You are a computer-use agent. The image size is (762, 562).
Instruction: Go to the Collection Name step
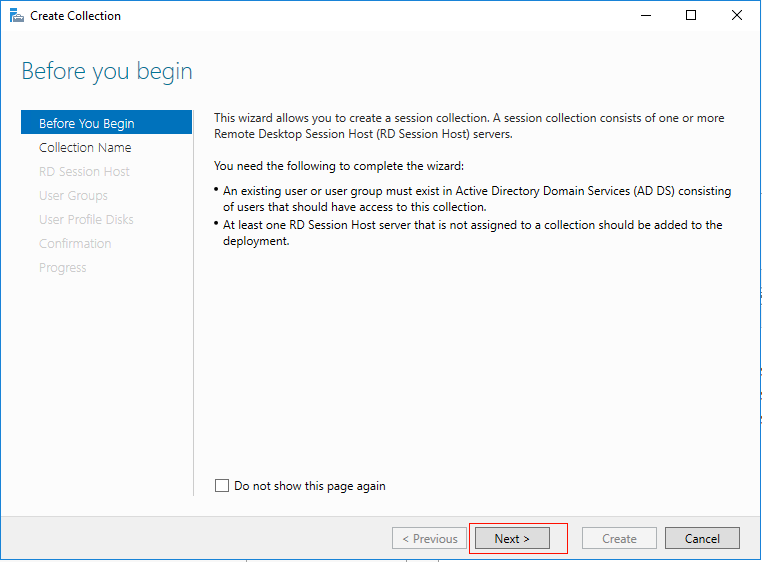pyautogui.click(x=85, y=147)
